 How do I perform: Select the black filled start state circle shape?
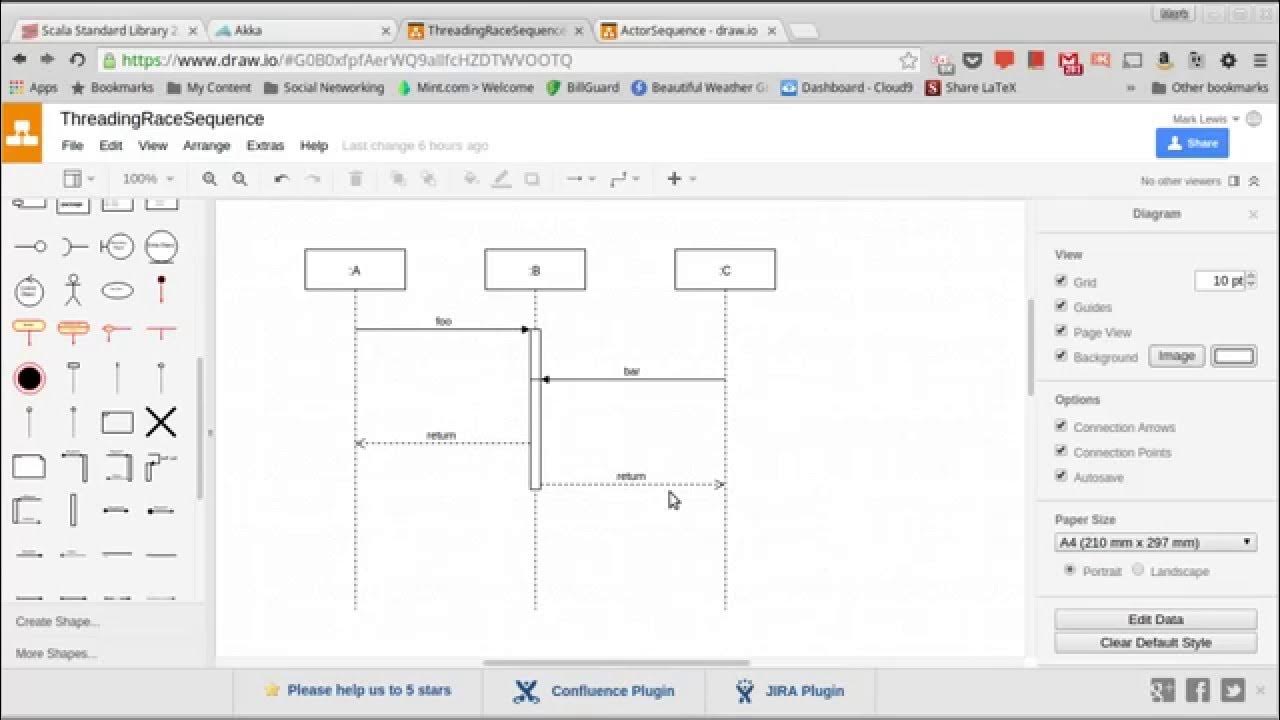coord(29,378)
